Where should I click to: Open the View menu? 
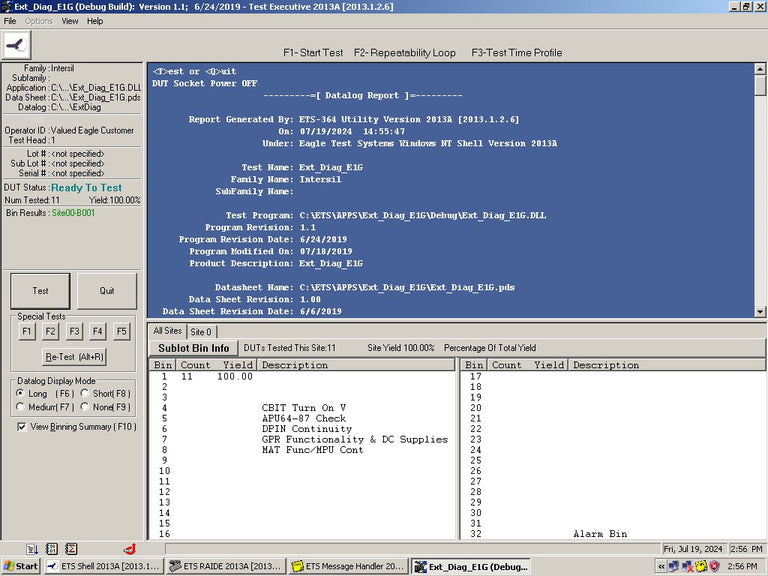pos(70,21)
